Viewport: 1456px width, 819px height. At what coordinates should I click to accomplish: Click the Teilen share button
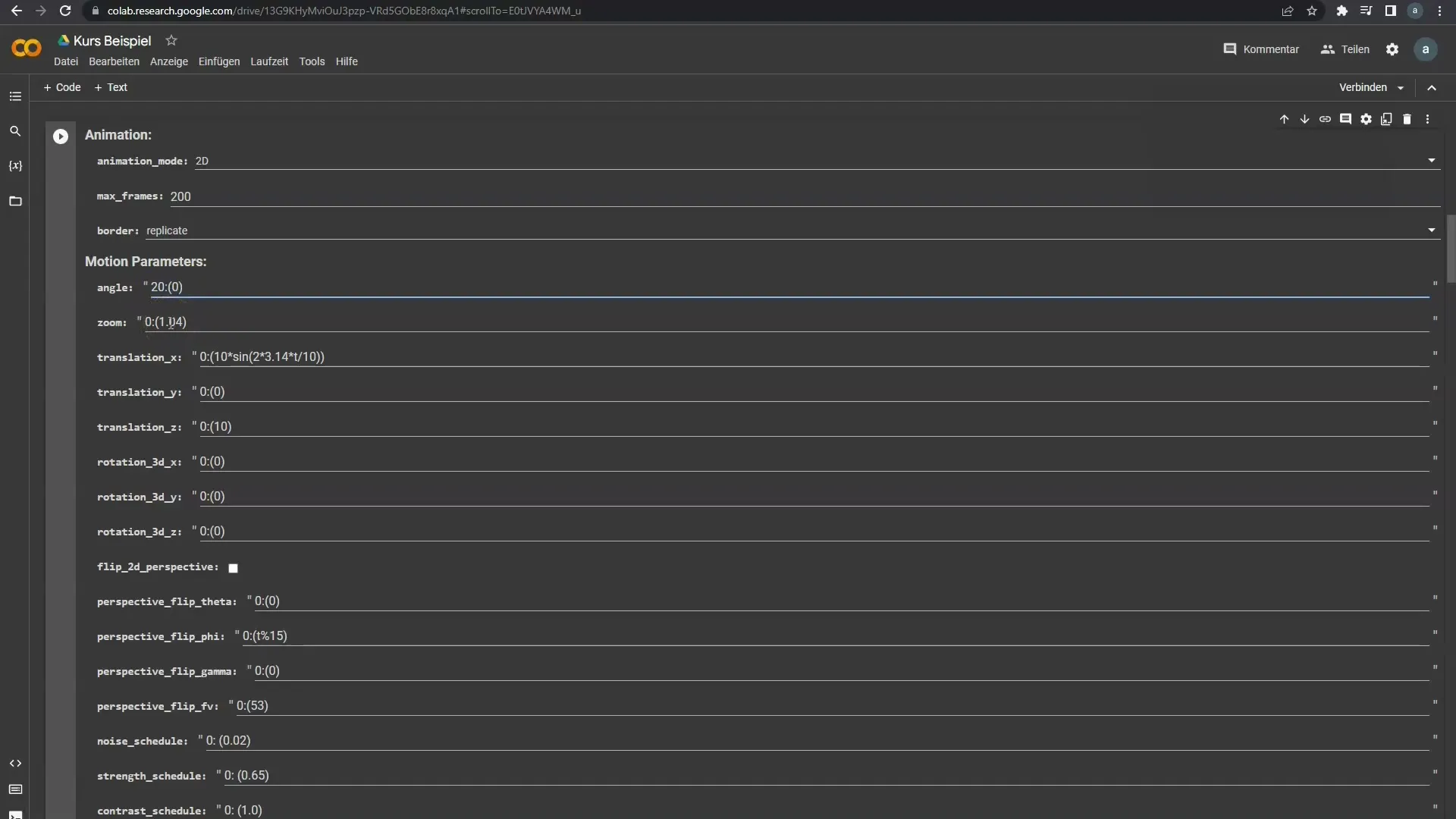click(x=1345, y=49)
